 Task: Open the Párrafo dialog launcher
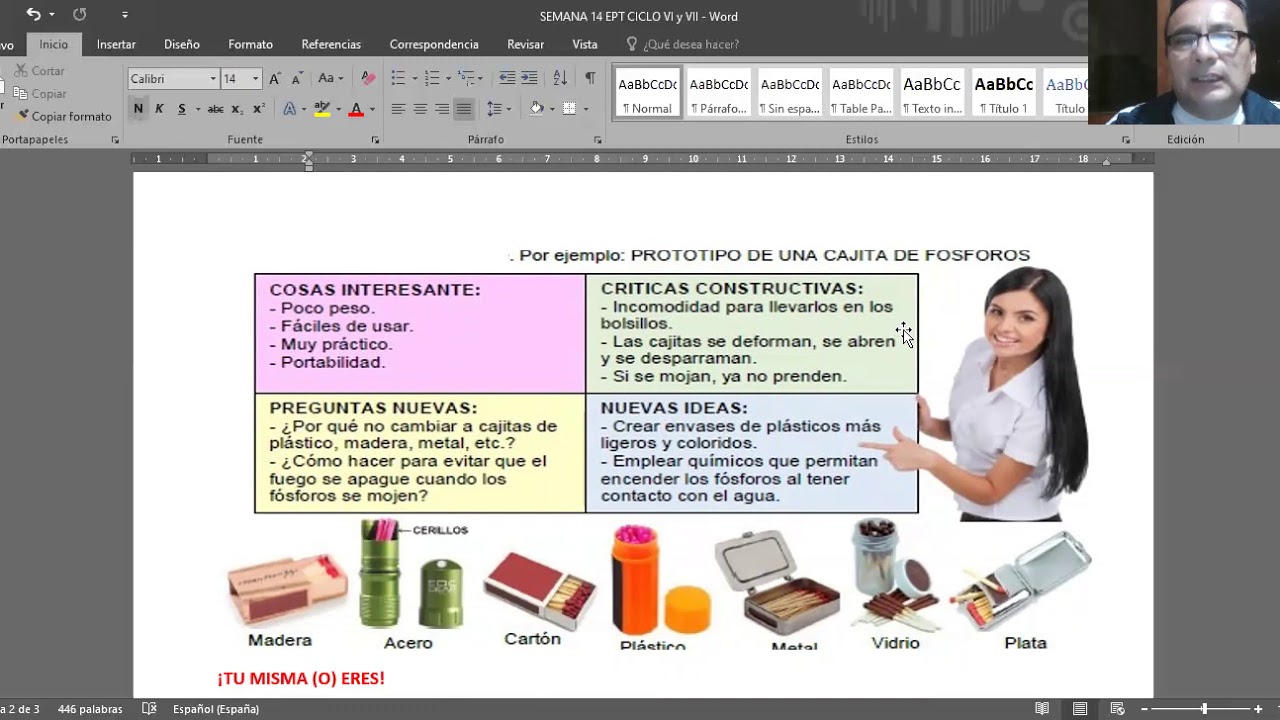click(x=598, y=140)
